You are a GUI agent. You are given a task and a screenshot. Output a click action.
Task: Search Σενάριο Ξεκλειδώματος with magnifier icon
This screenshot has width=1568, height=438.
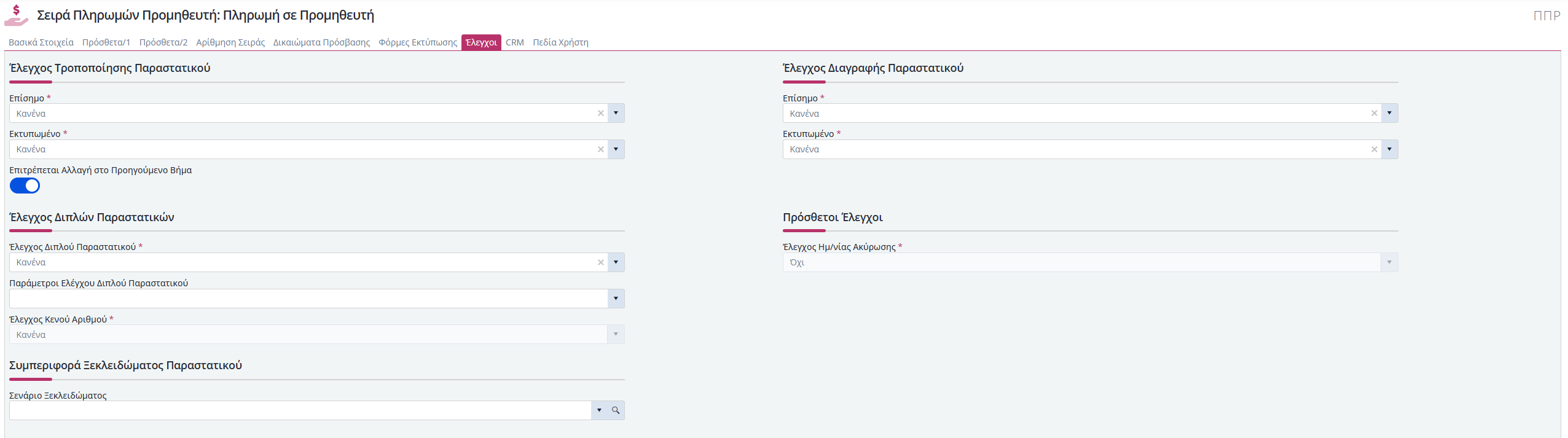[616, 410]
